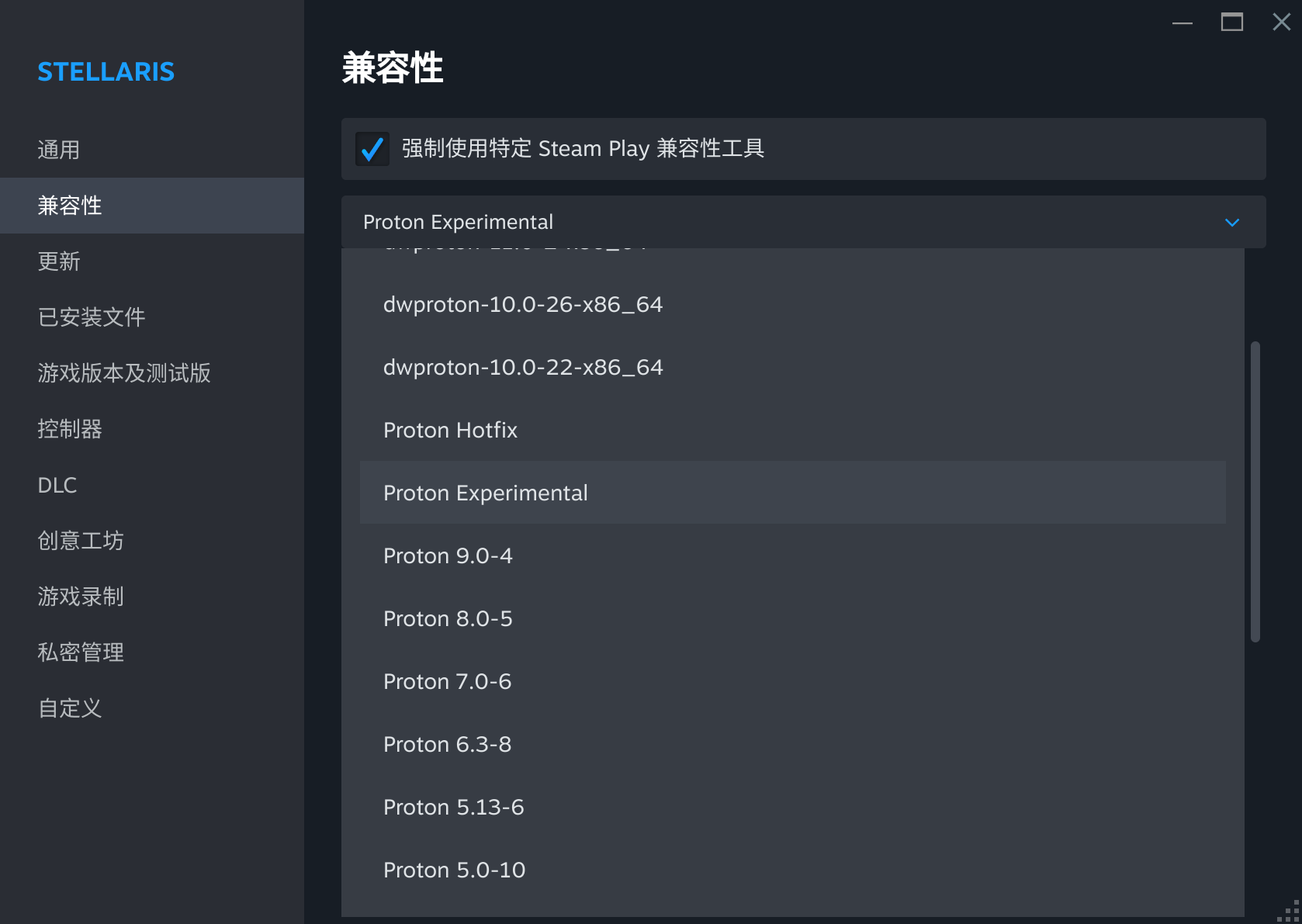Choose dwproton-10.0-22-x86_64 option
This screenshot has width=1302, height=924.
tap(793, 367)
